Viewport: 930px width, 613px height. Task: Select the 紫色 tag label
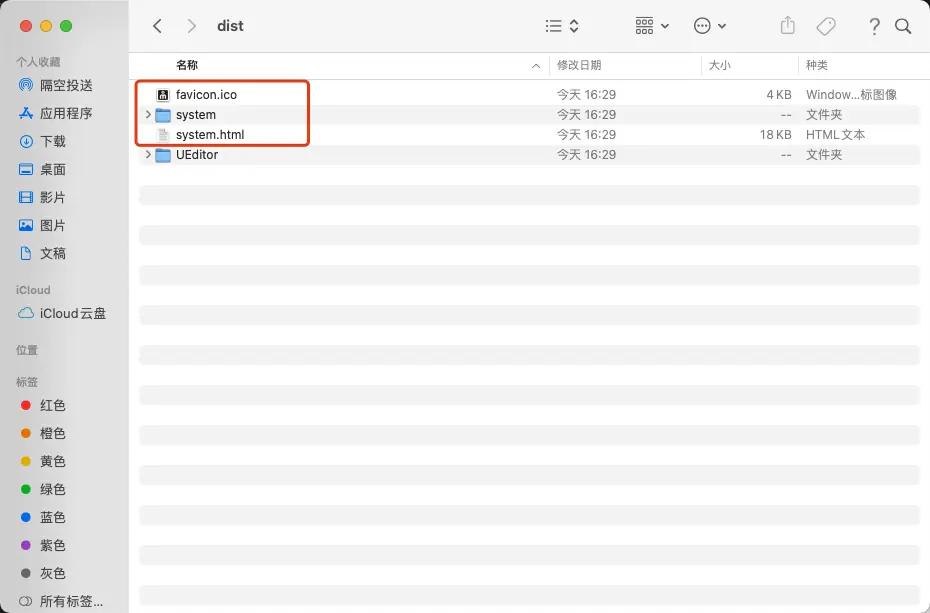pyautogui.click(x=53, y=545)
